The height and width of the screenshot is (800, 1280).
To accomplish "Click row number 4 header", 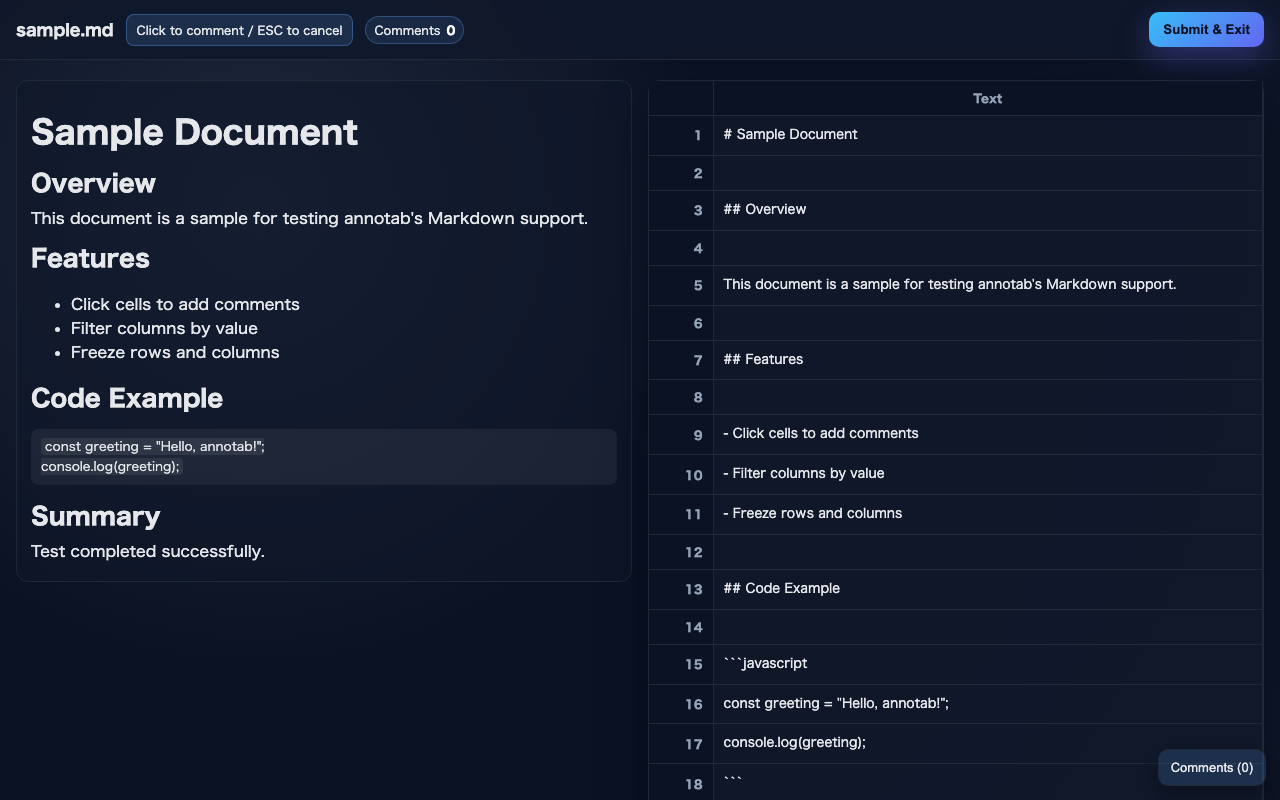I will point(681,248).
